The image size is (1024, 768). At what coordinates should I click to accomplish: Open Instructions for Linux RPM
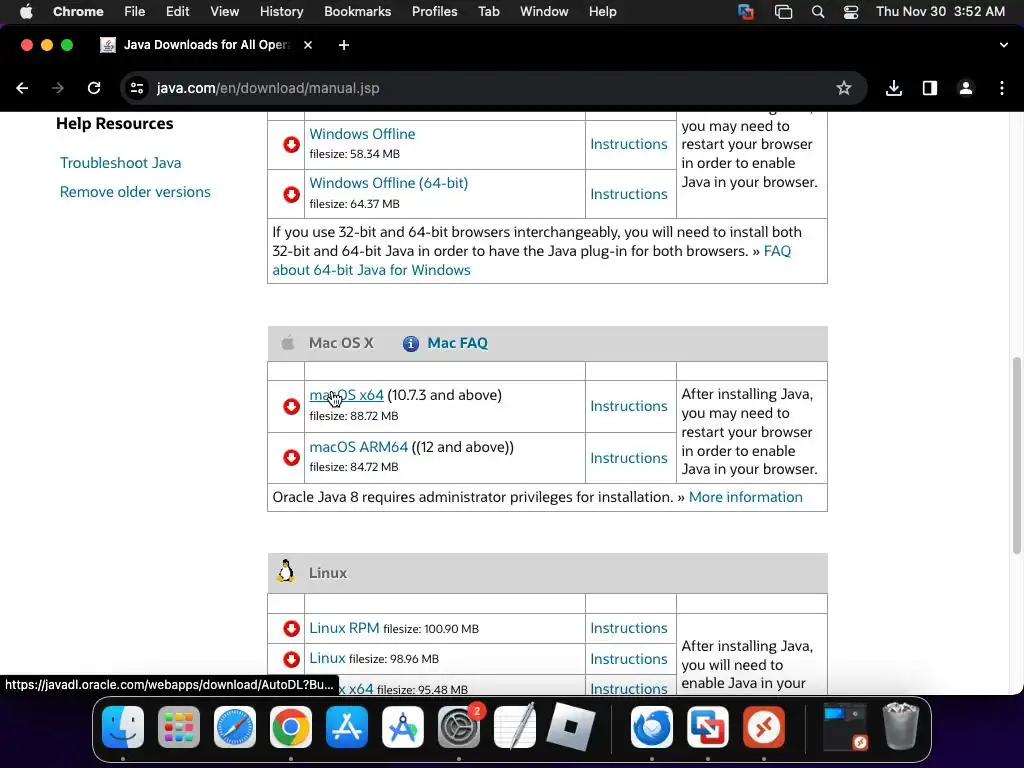pyautogui.click(x=629, y=628)
